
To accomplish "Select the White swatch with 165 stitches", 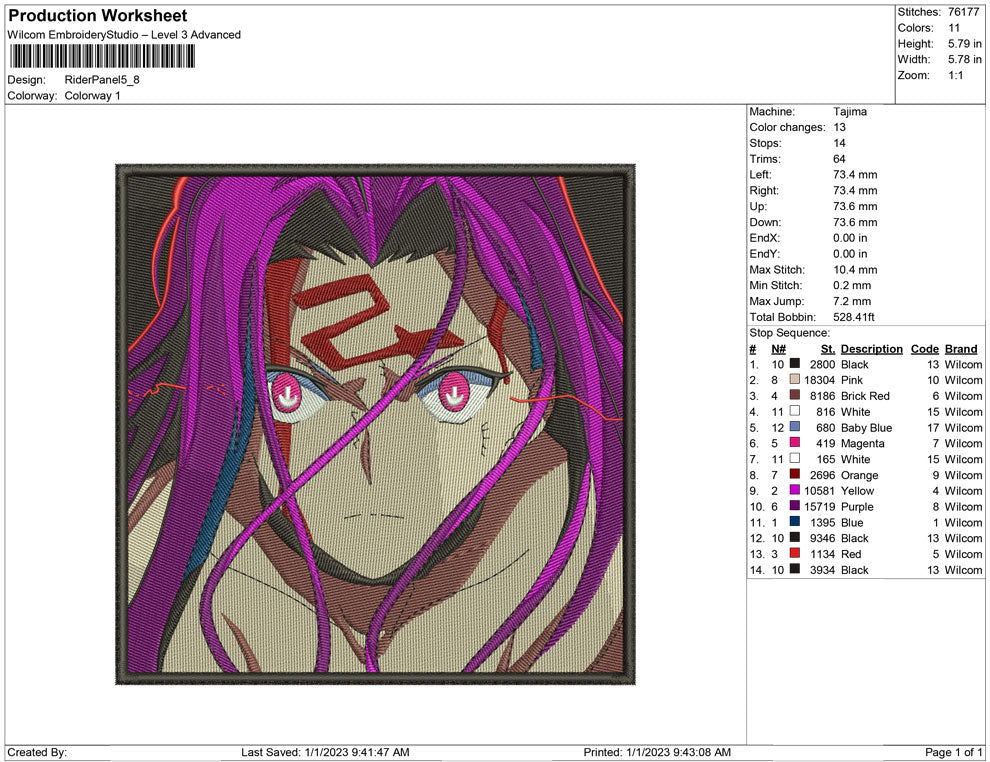I will pyautogui.click(x=795, y=458).
